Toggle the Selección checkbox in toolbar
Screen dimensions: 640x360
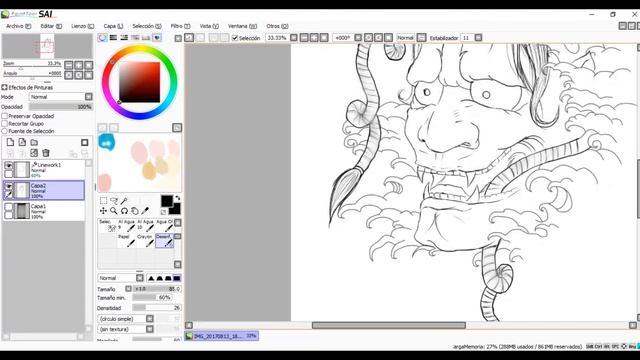coord(235,38)
